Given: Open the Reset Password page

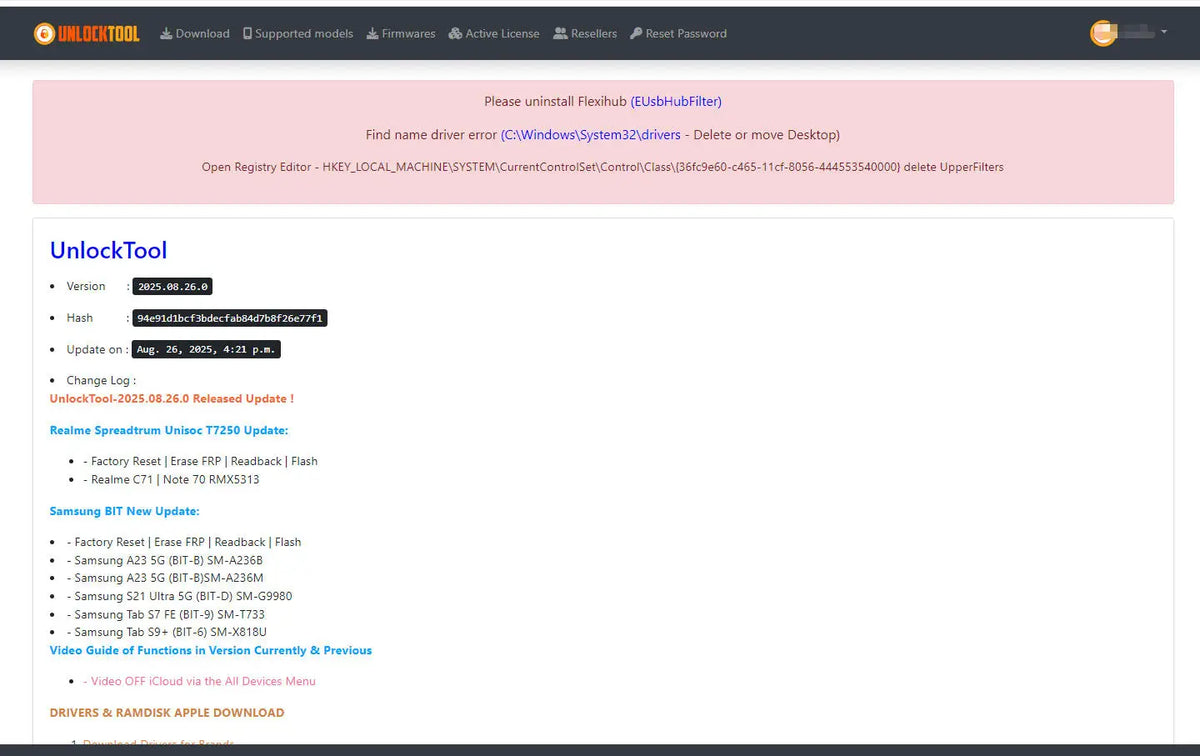Looking at the screenshot, I should pyautogui.click(x=678, y=33).
